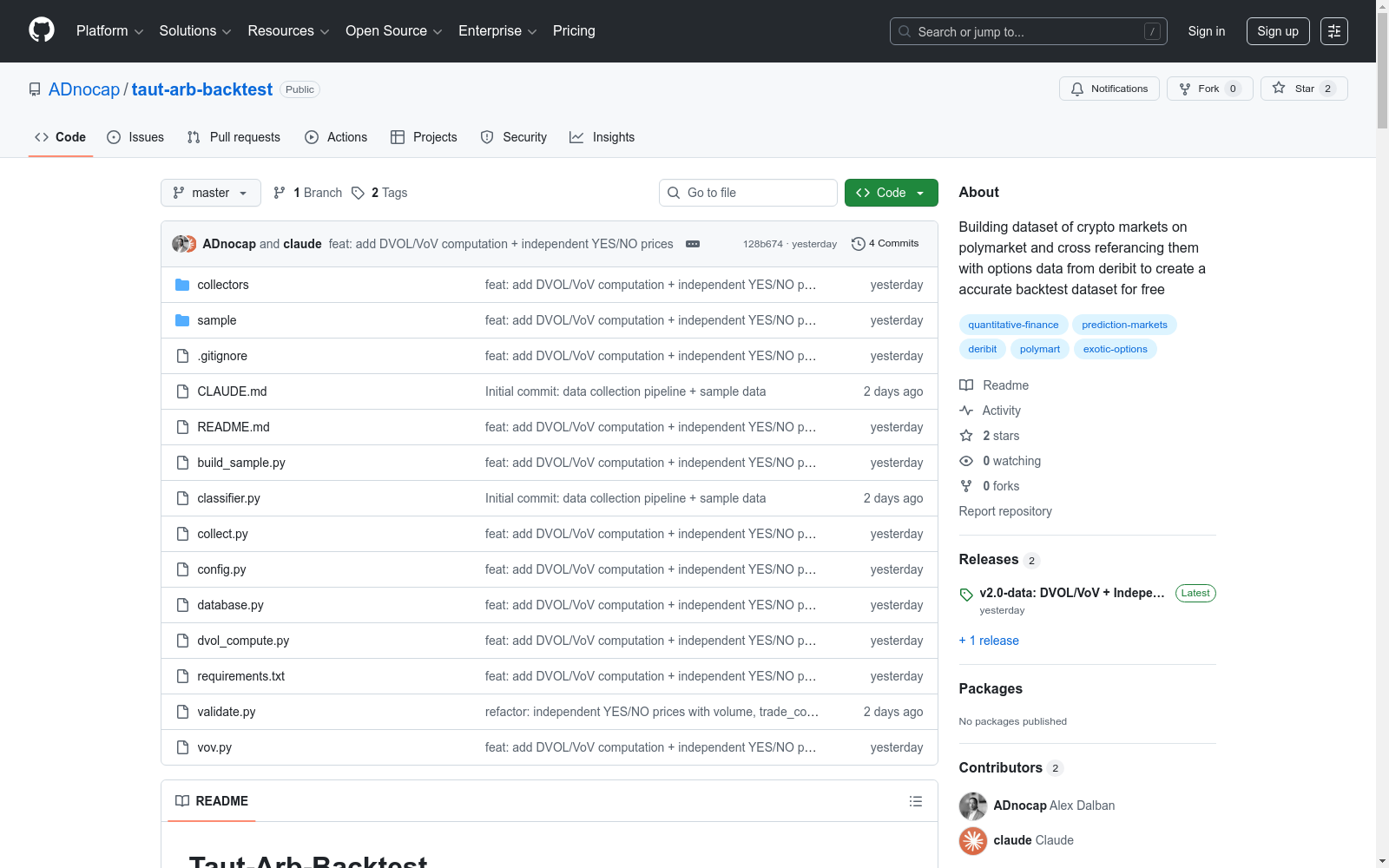Click the Search or jump to field

(x=1029, y=31)
